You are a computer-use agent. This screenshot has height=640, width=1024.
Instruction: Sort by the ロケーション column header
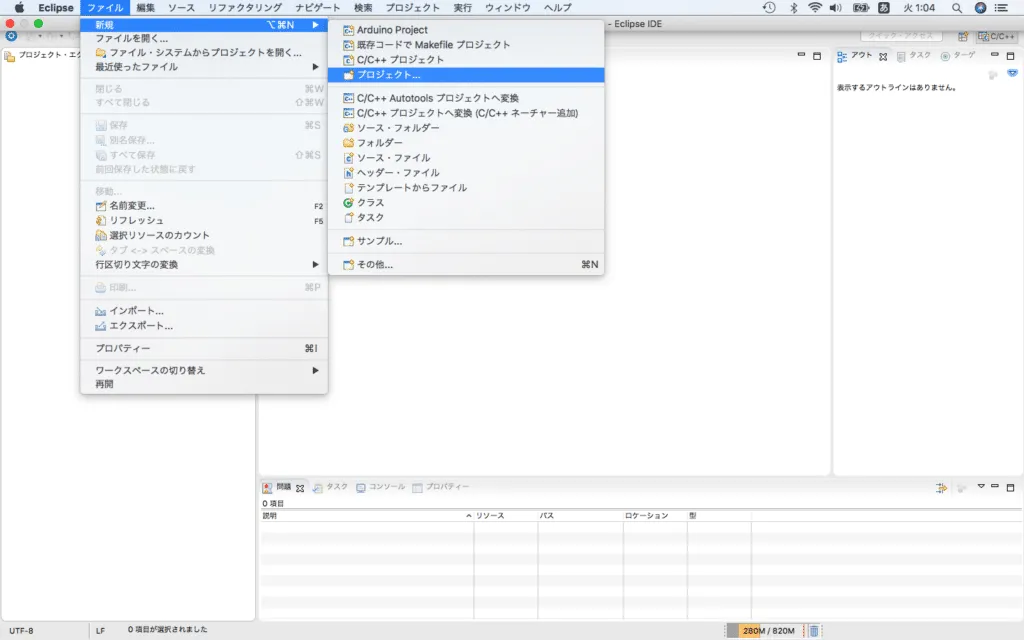(x=655, y=516)
